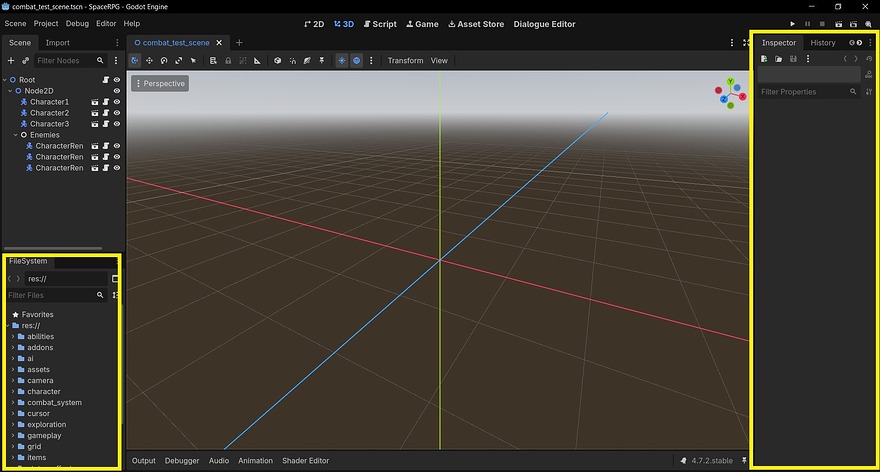Hide the Character1 node
This screenshot has width=880, height=472.
[117, 102]
